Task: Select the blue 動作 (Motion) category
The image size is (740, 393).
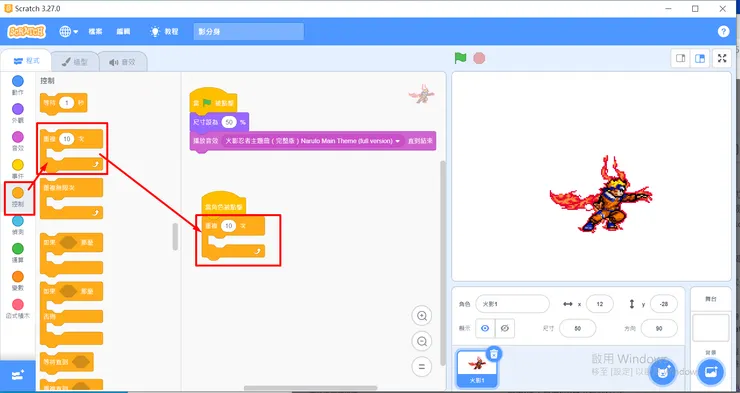Action: point(17,85)
